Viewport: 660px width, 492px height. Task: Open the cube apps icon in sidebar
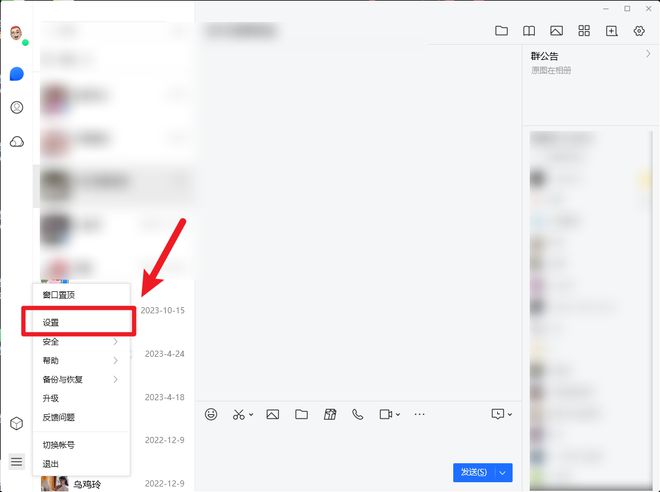pos(17,423)
